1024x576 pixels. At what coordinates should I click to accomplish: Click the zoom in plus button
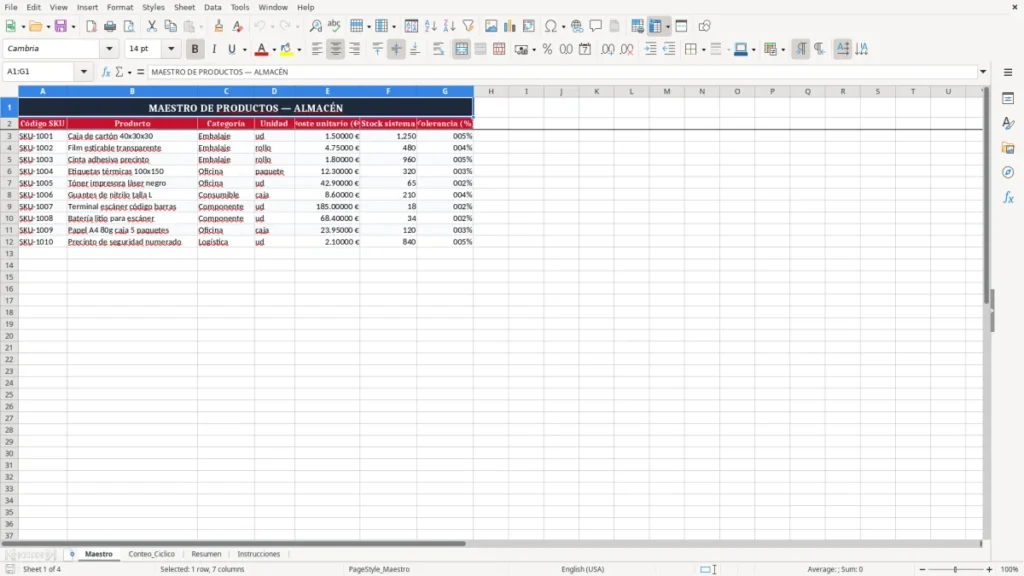[x=989, y=569]
